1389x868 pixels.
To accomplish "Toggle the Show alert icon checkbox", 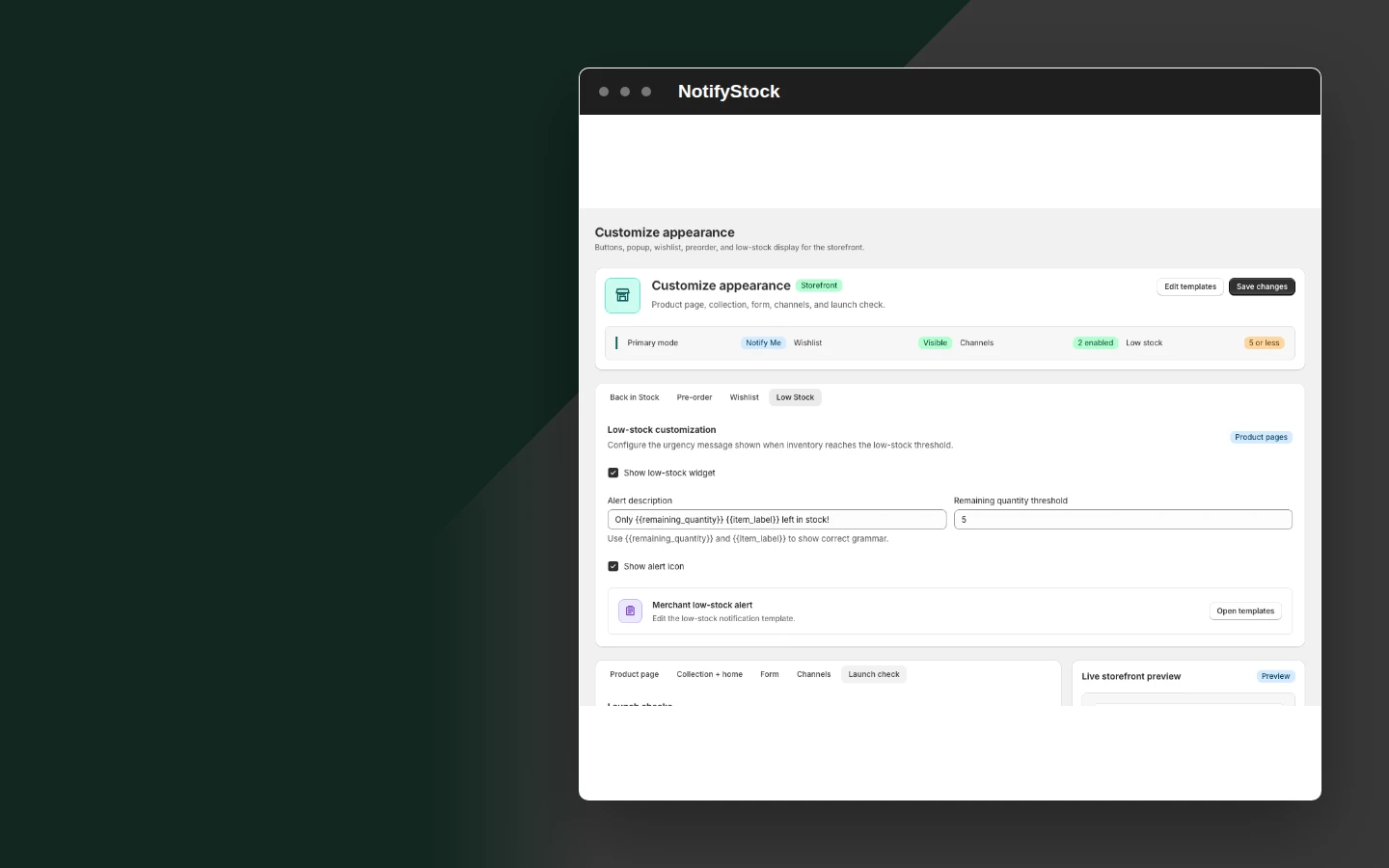I will [x=613, y=566].
